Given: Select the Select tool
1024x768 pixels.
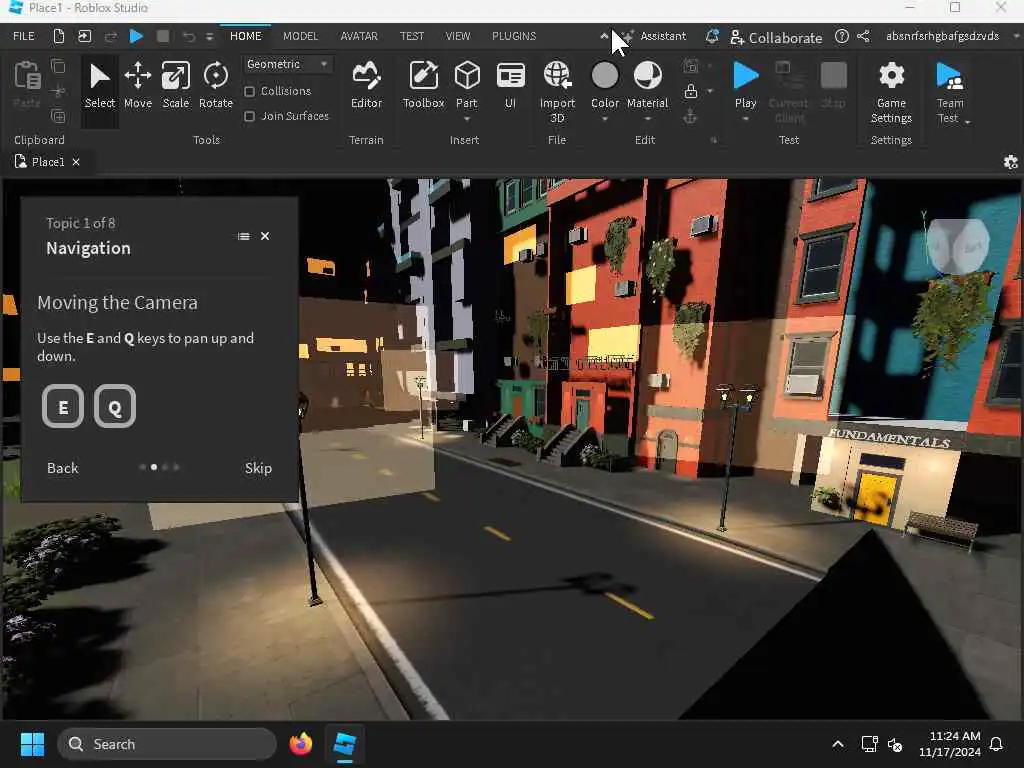Looking at the screenshot, I should [x=99, y=86].
